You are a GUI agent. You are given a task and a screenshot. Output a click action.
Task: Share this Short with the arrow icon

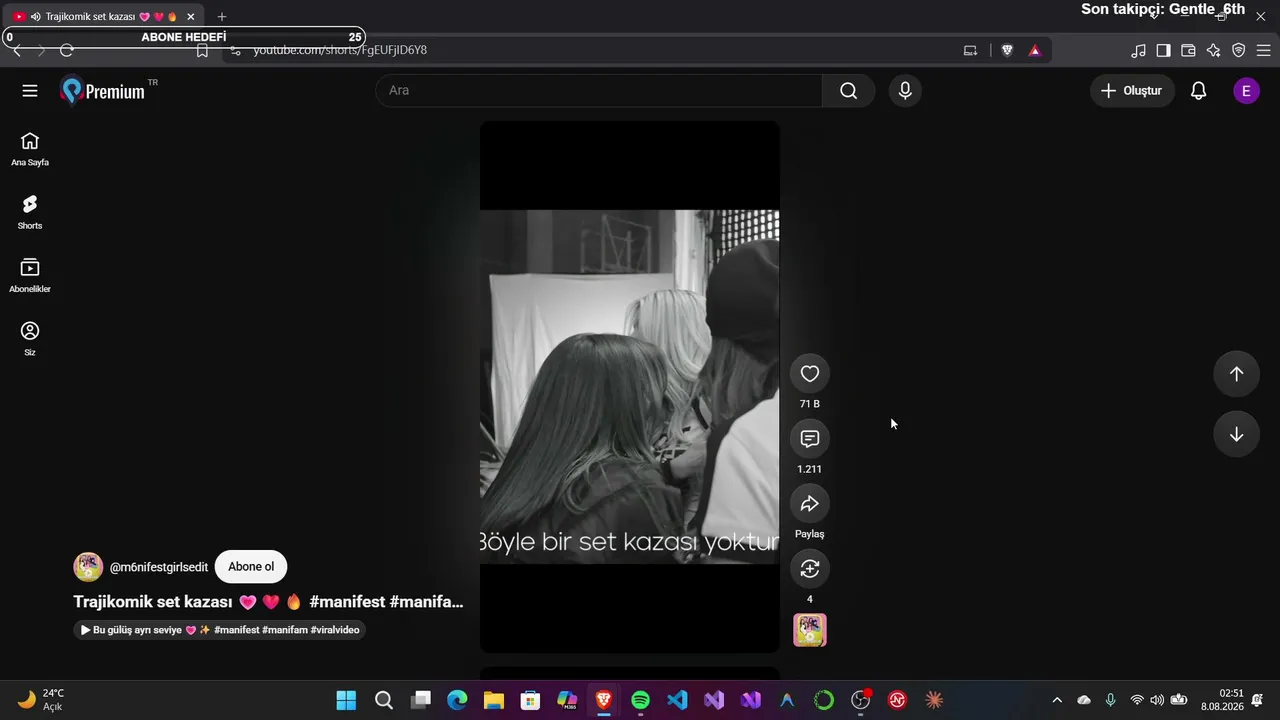click(x=810, y=504)
